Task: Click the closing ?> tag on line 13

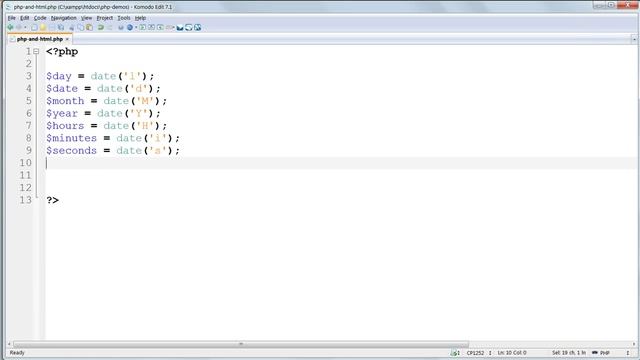Action: [x=53, y=200]
